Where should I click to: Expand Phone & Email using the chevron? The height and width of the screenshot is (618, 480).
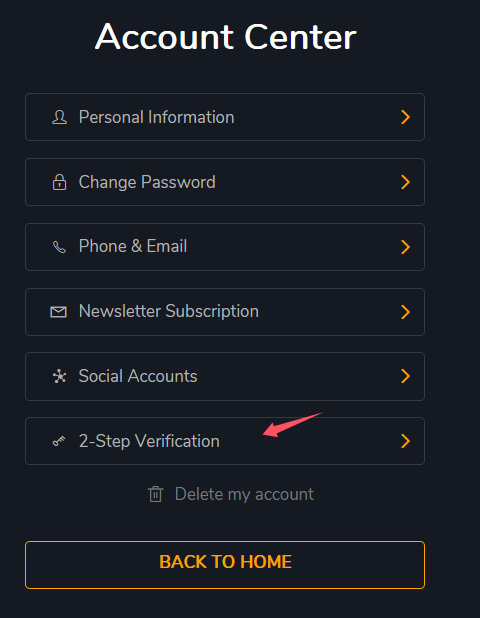(x=406, y=247)
